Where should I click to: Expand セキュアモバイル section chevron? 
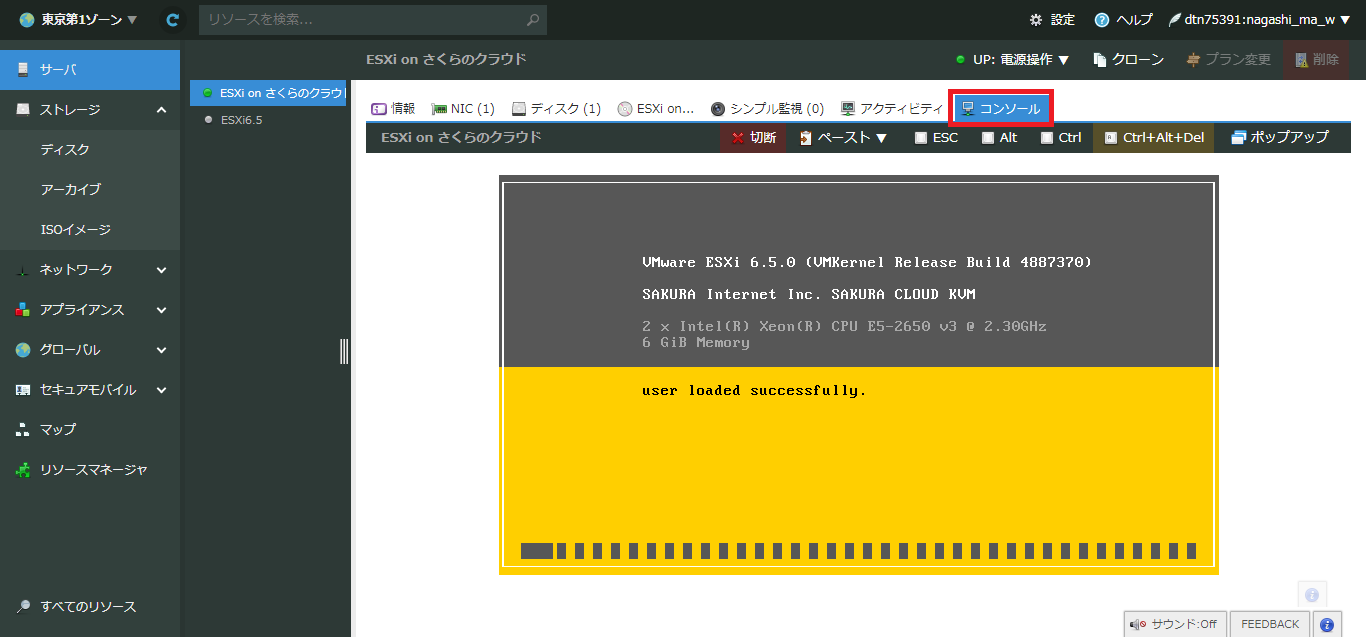click(x=161, y=390)
